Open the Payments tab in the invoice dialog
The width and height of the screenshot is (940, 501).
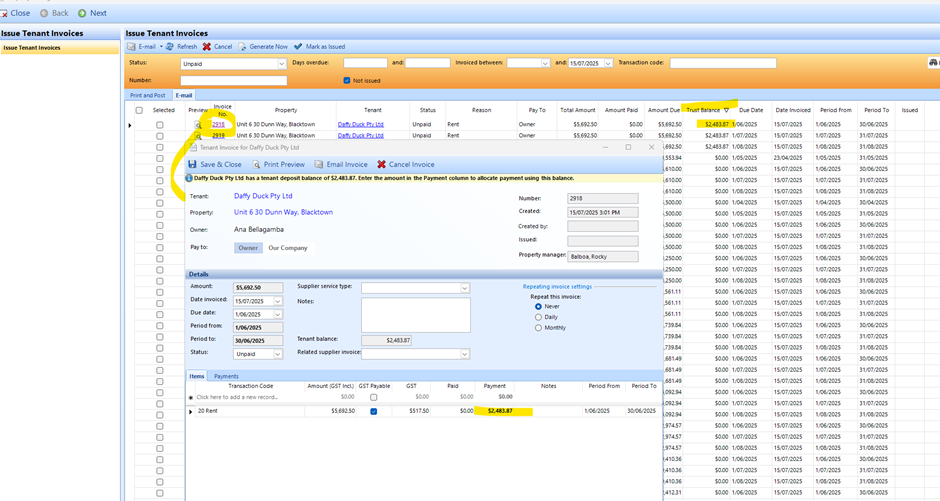pos(226,376)
